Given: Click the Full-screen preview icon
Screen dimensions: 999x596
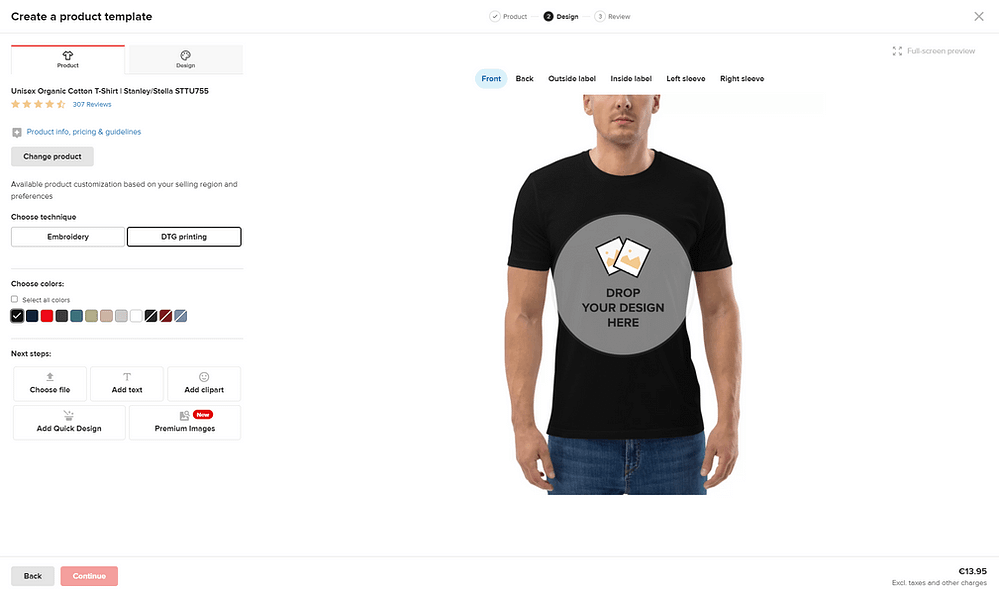Looking at the screenshot, I should tap(897, 51).
